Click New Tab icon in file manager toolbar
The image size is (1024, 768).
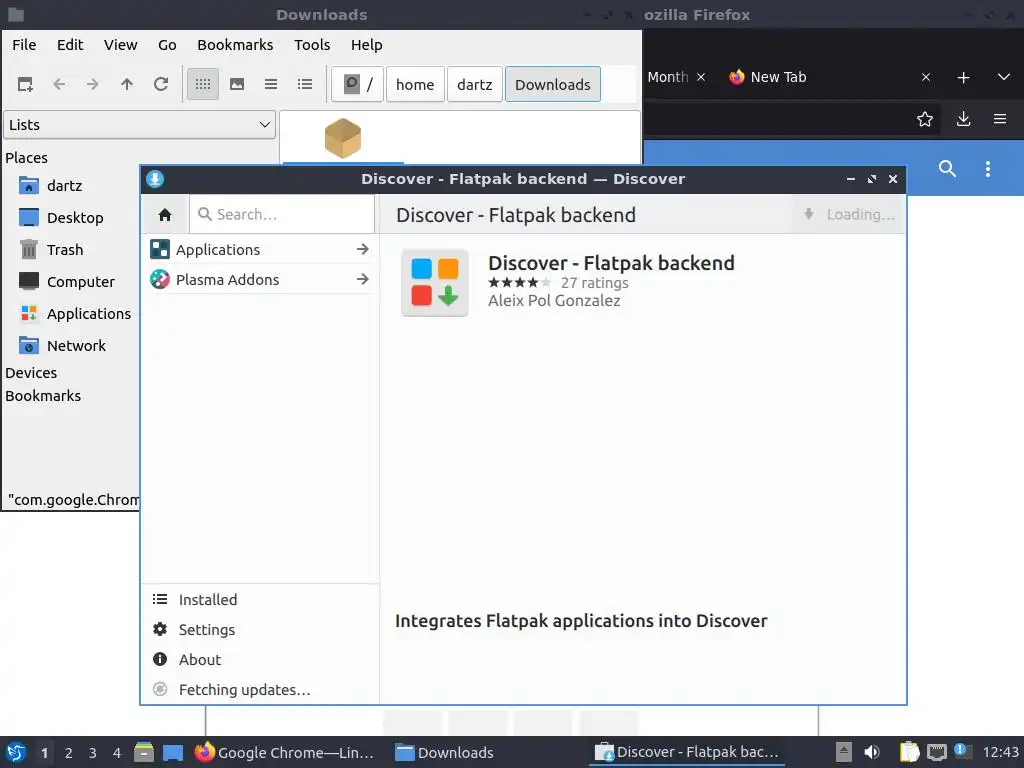[x=25, y=84]
